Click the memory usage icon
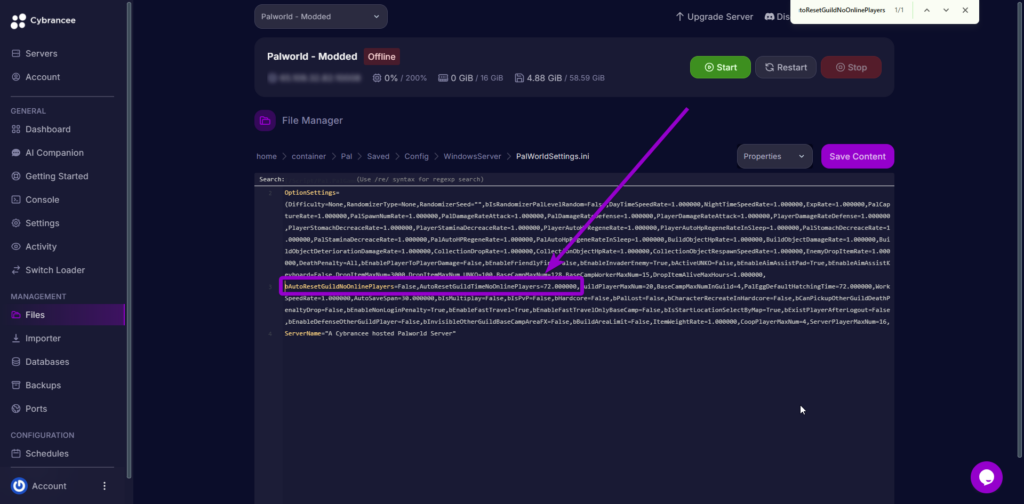The width and height of the screenshot is (1024, 504). (443, 78)
